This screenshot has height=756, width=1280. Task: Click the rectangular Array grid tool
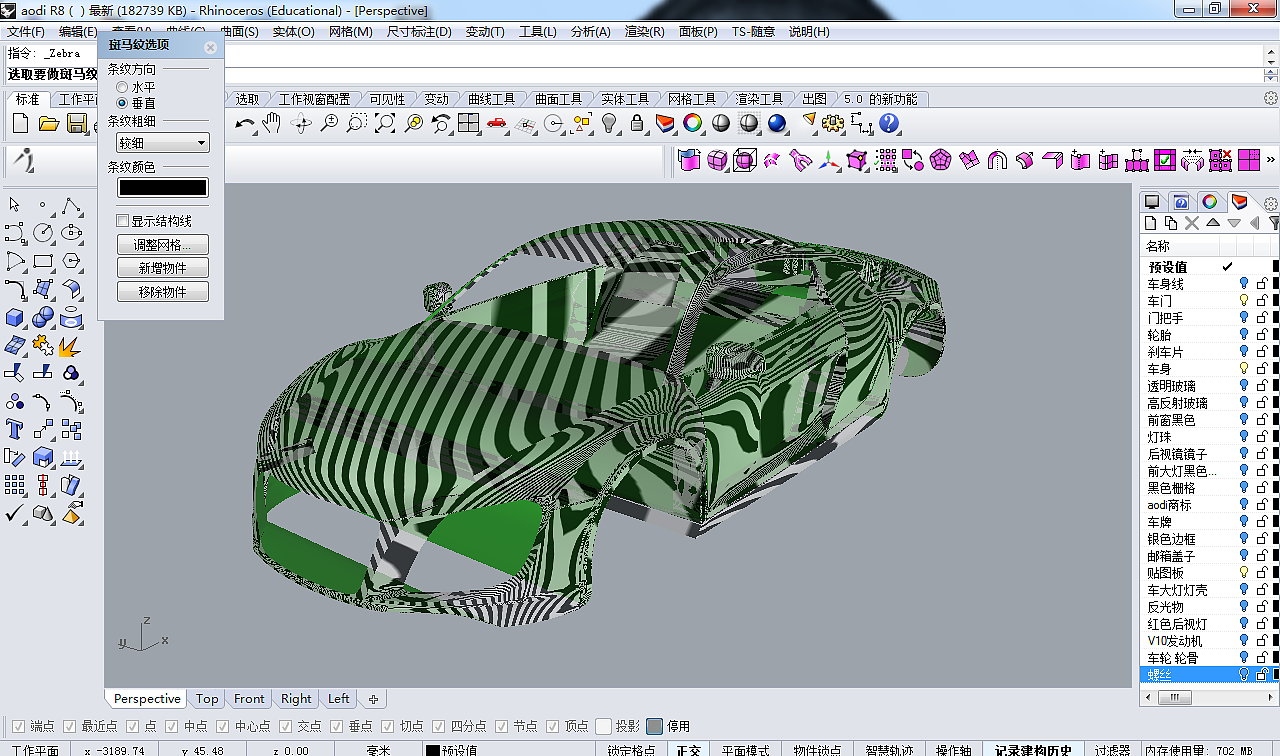tap(15, 485)
